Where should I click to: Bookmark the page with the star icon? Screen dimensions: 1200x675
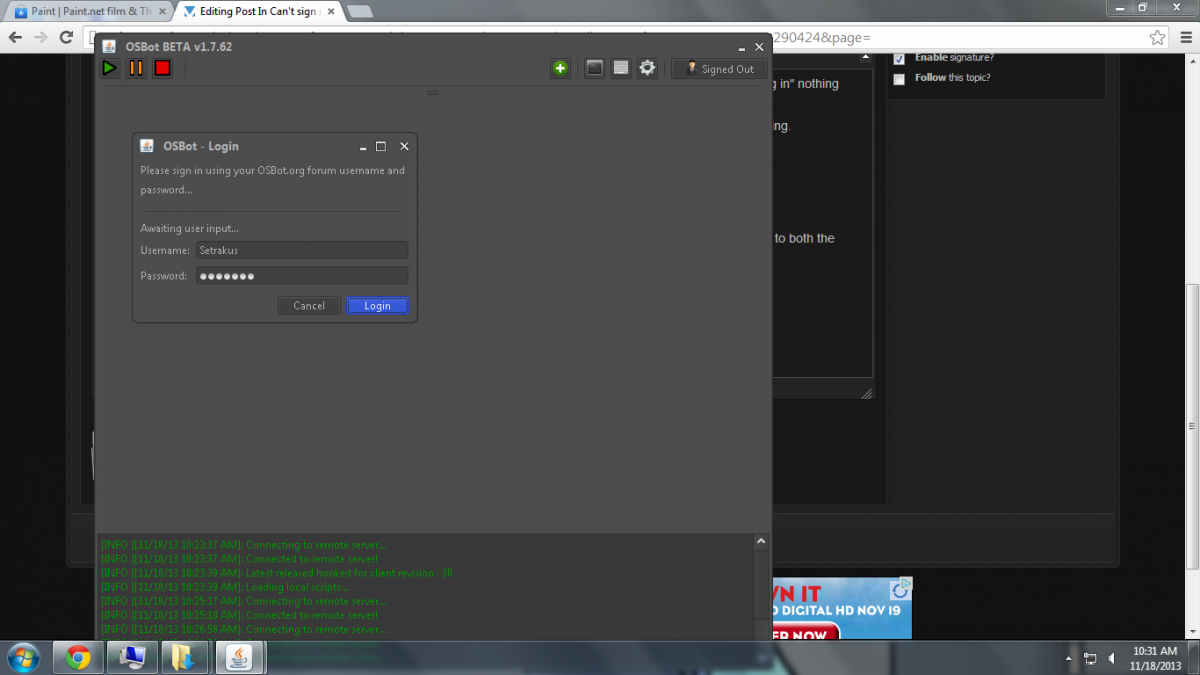click(1157, 37)
